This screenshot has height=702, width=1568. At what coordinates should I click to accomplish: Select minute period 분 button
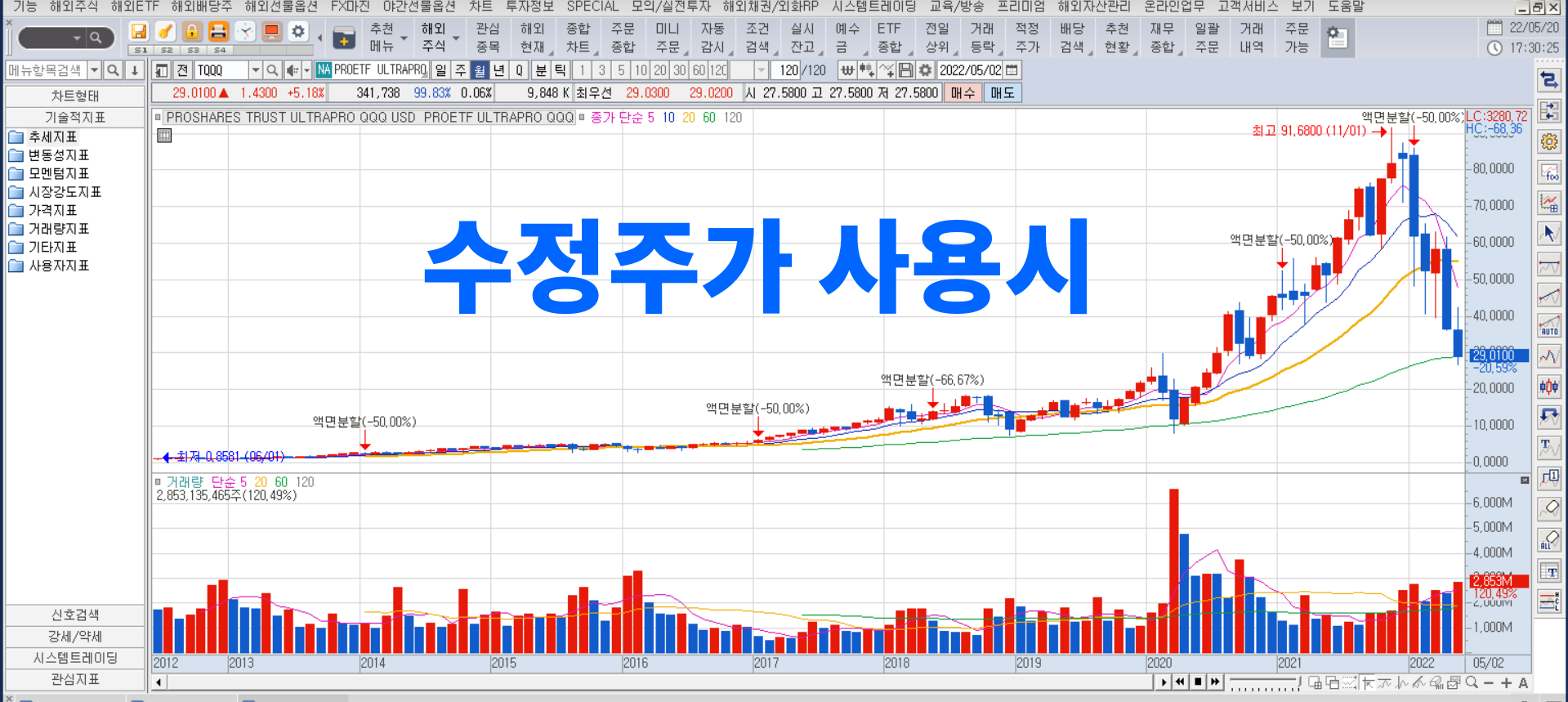pyautogui.click(x=541, y=70)
